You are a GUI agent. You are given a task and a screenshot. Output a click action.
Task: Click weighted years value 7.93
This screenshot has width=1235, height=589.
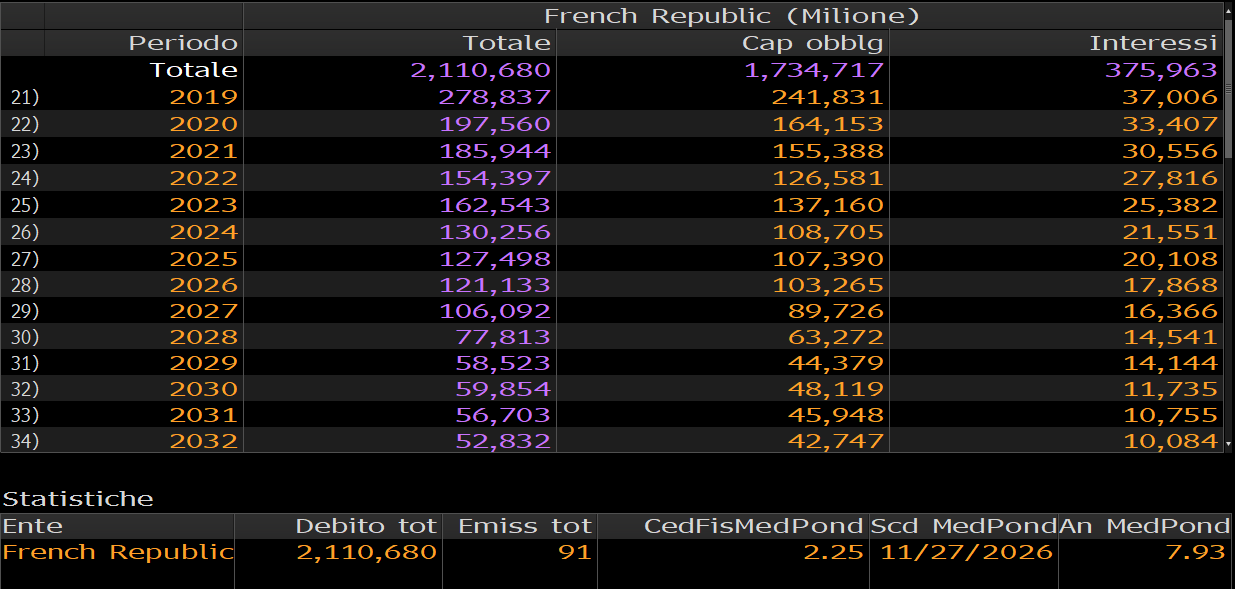(x=1196, y=552)
